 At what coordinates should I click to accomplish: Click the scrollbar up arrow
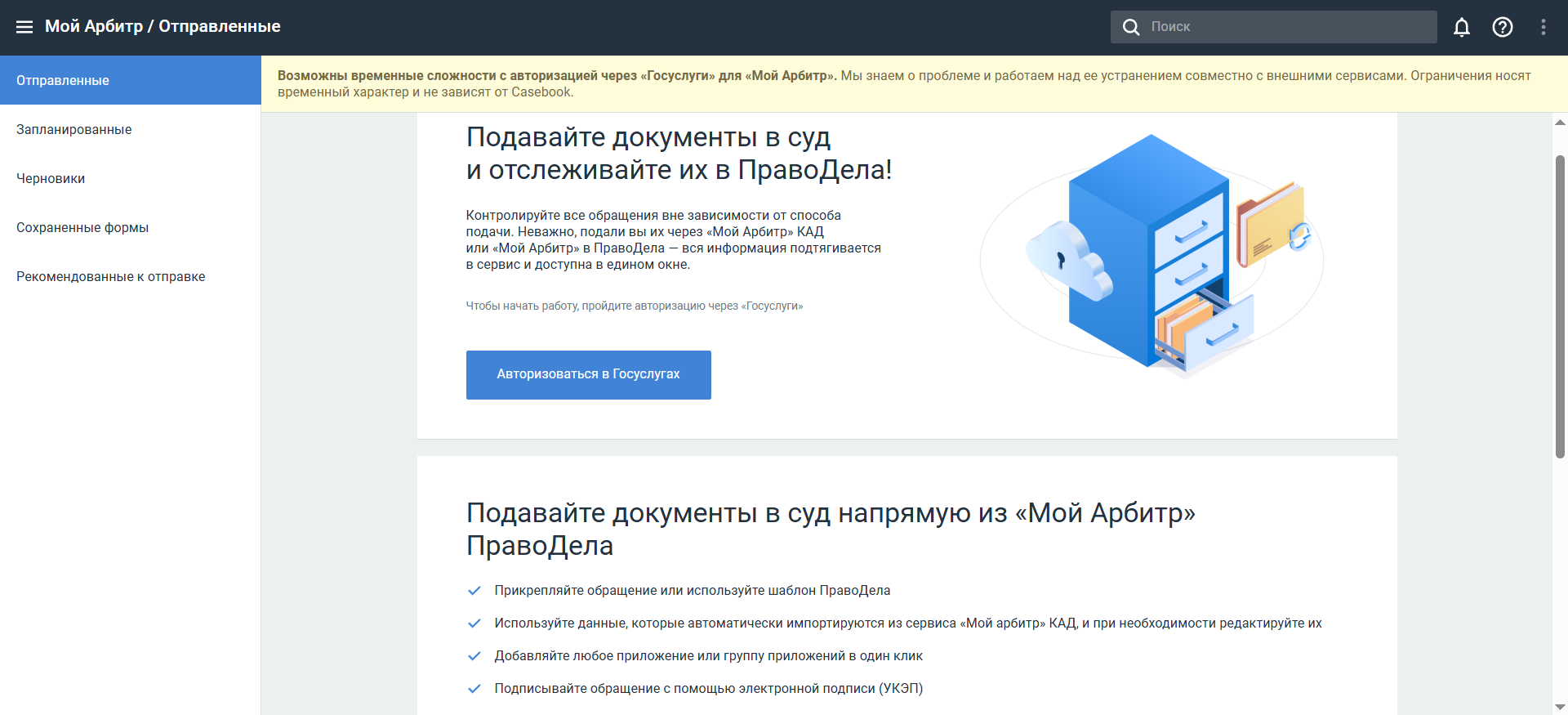pos(1560,123)
